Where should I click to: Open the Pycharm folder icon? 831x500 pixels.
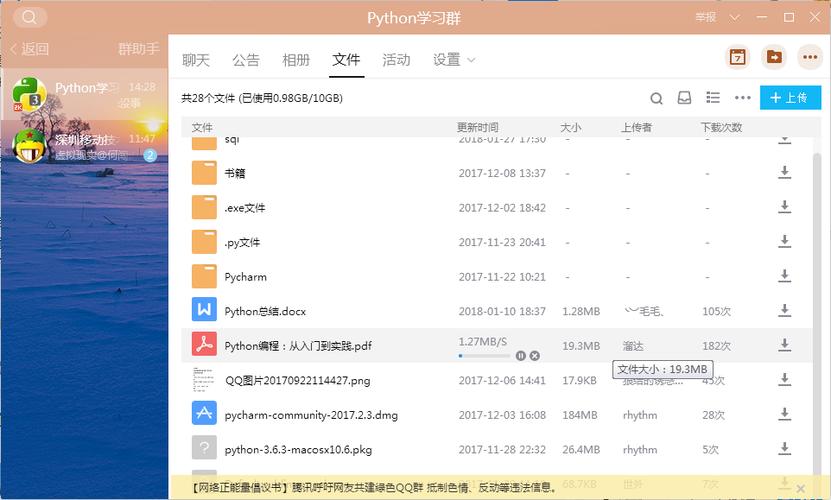(x=204, y=276)
